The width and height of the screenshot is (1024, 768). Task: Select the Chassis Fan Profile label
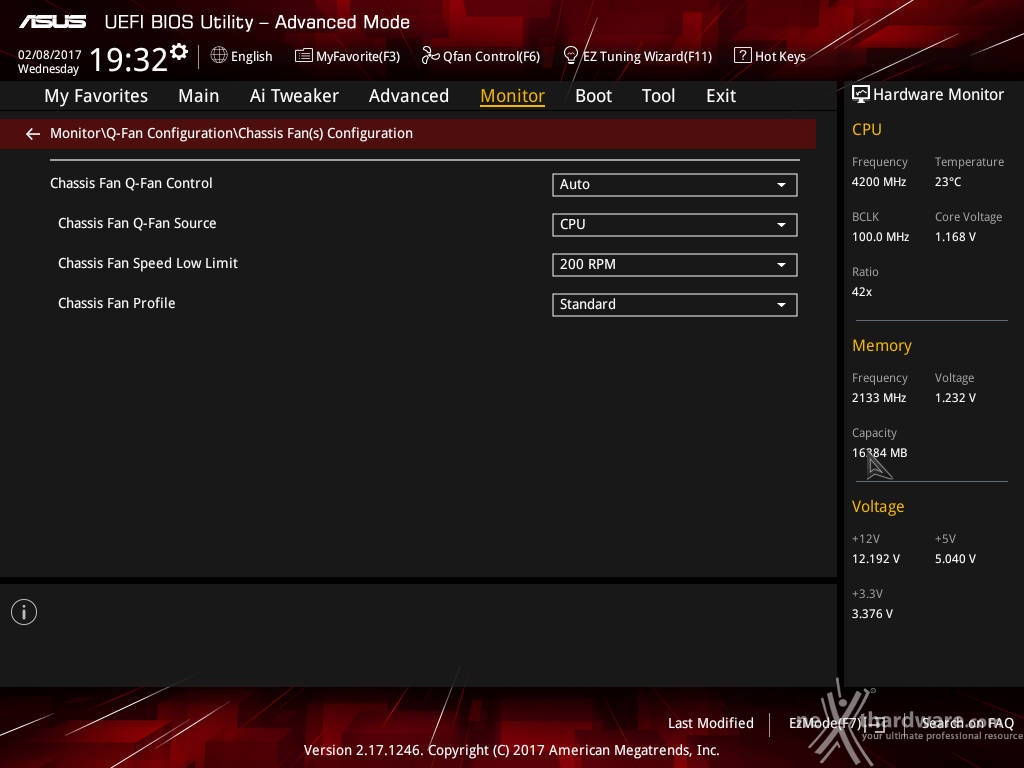click(117, 303)
